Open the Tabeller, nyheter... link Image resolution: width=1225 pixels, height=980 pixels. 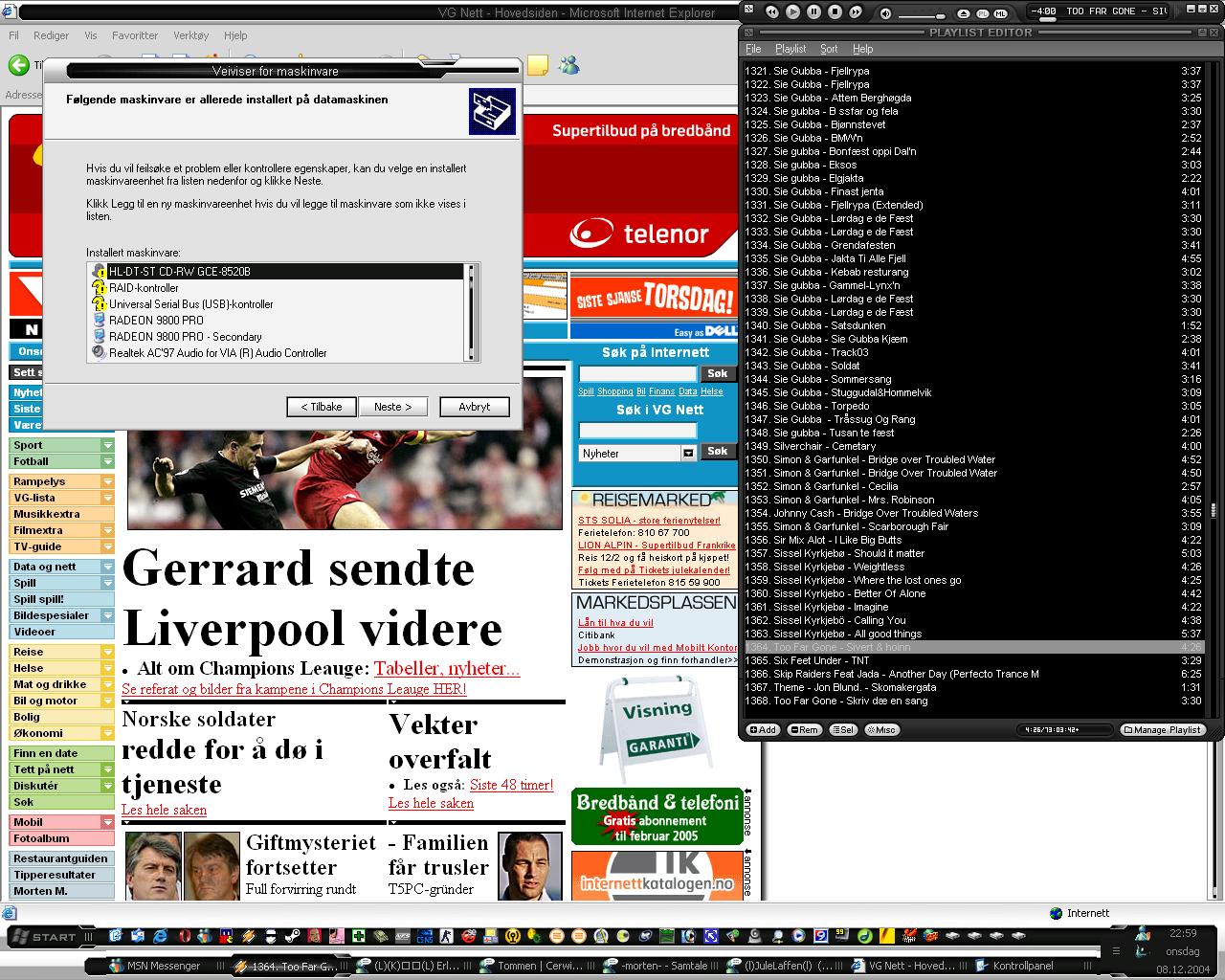(x=447, y=669)
